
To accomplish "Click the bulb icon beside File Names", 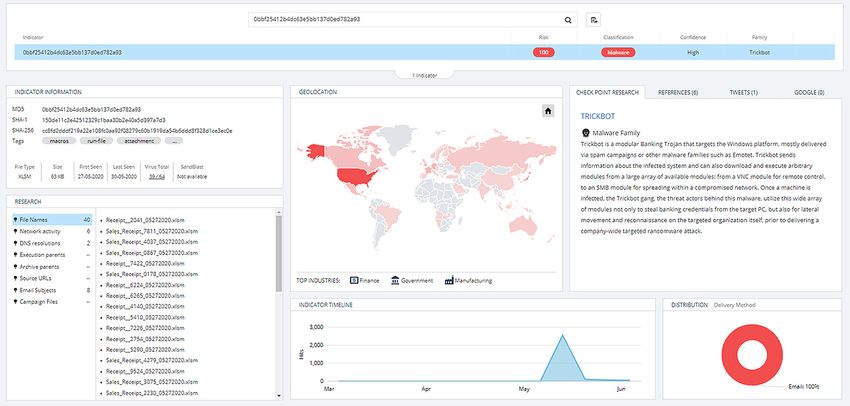I will (x=16, y=220).
